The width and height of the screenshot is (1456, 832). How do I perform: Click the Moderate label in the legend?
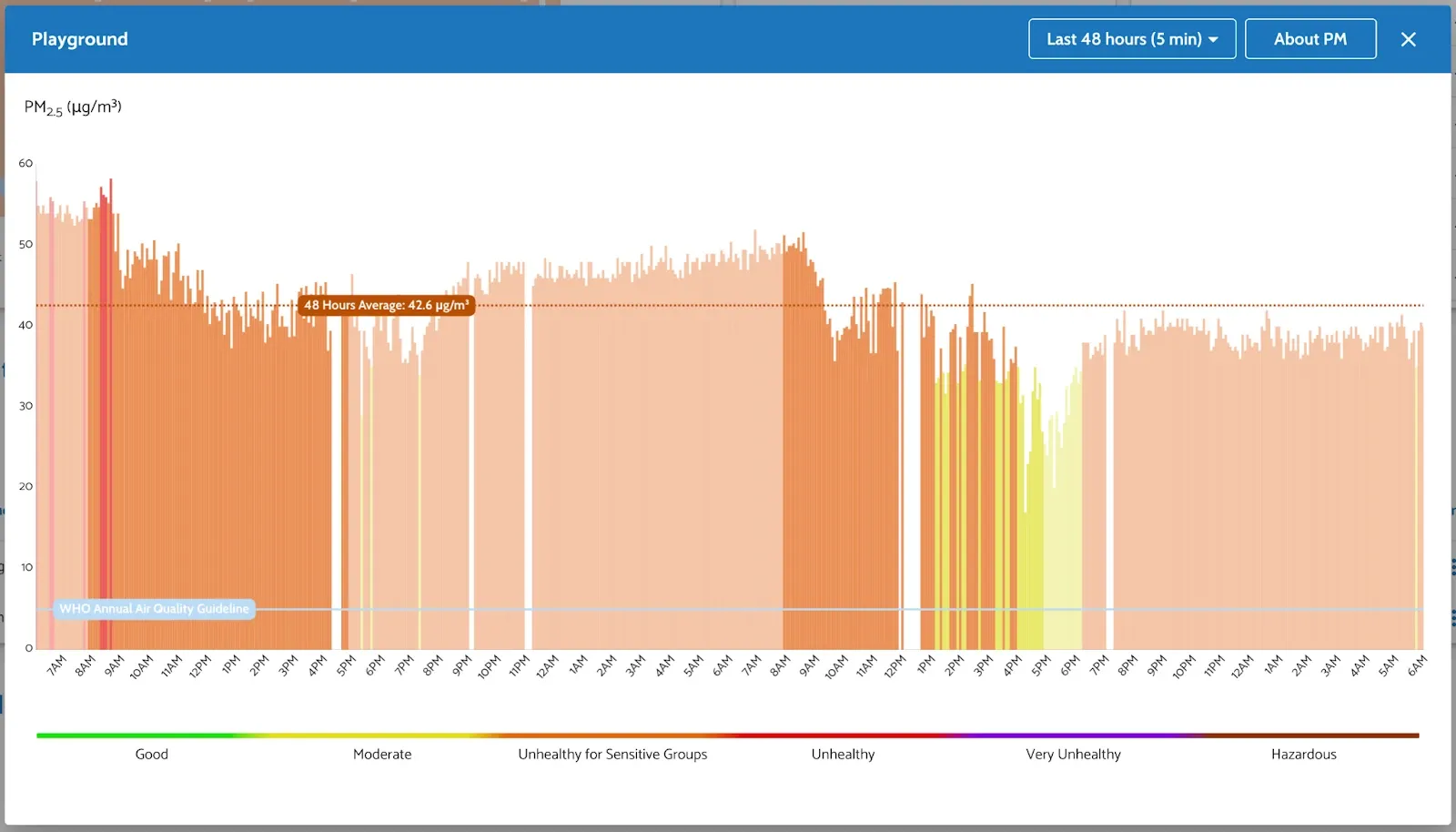click(382, 754)
